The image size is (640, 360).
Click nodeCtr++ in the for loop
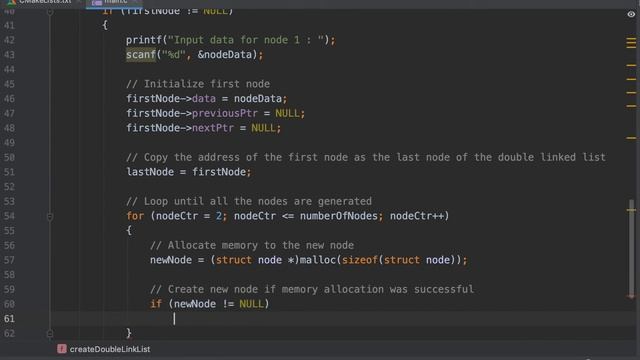point(417,216)
